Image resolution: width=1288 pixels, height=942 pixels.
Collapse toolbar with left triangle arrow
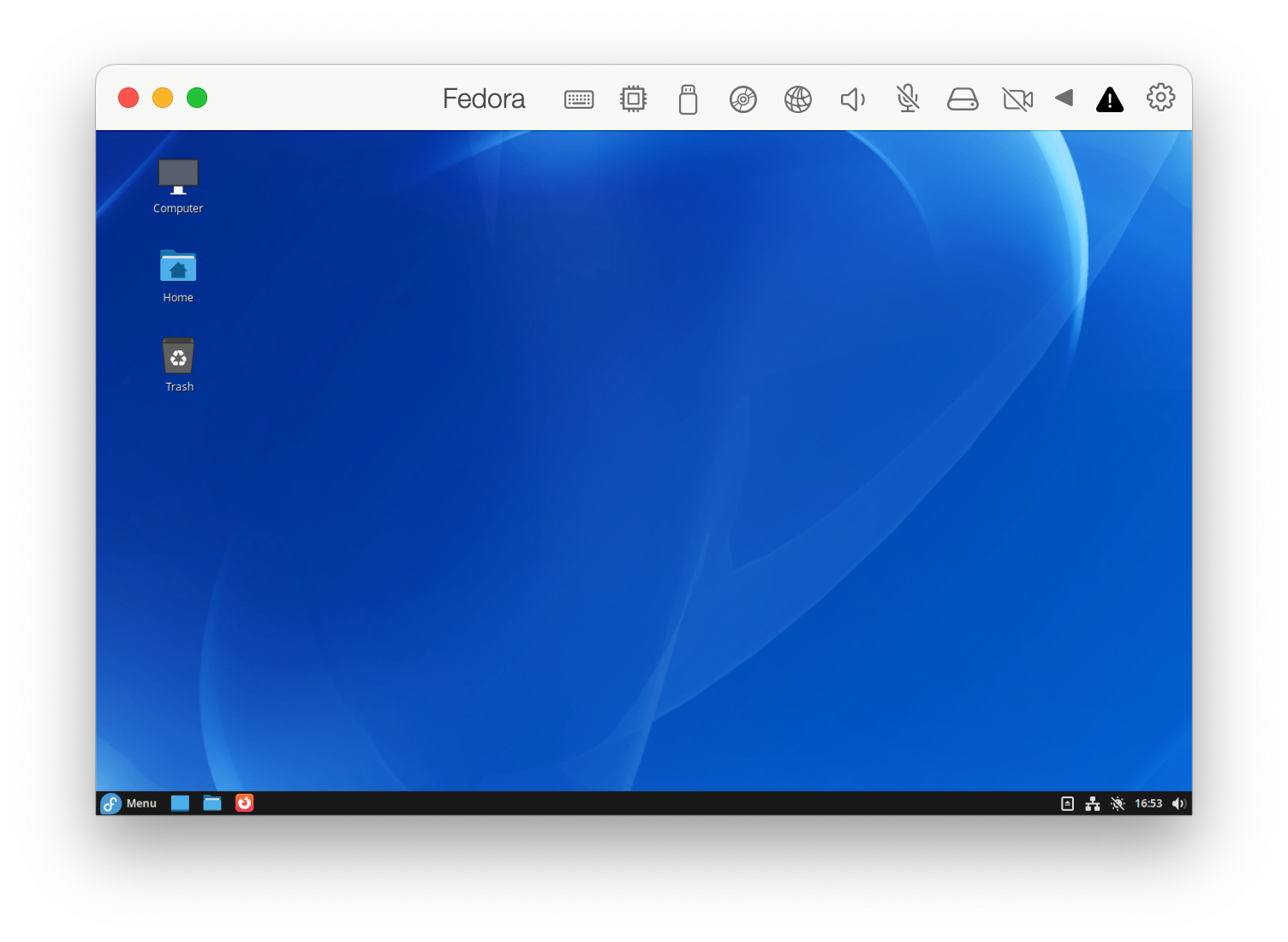tap(1064, 98)
